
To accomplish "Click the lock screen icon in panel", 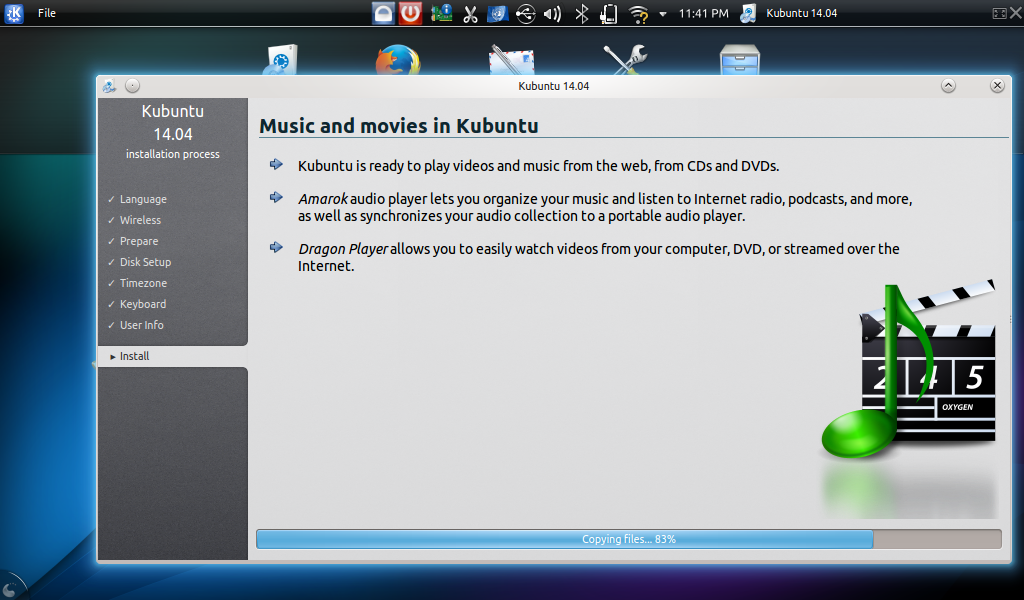I will [x=383, y=13].
